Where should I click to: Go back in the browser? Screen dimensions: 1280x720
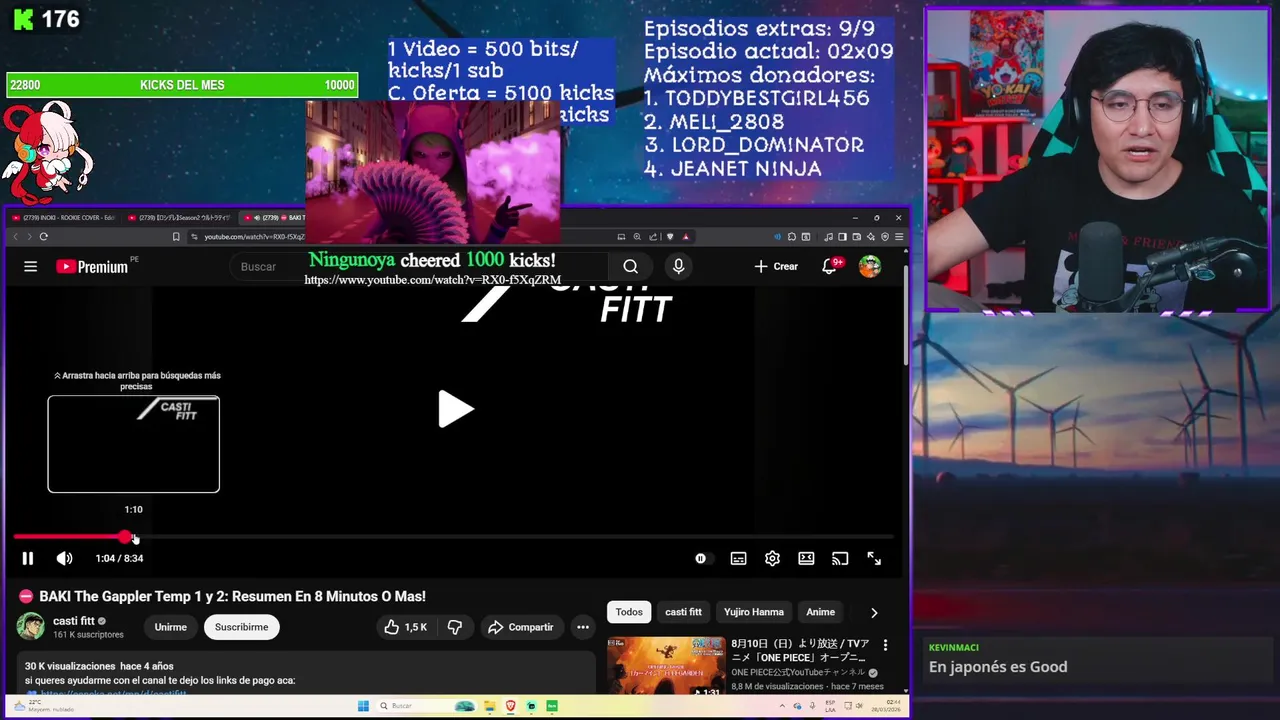coord(15,236)
